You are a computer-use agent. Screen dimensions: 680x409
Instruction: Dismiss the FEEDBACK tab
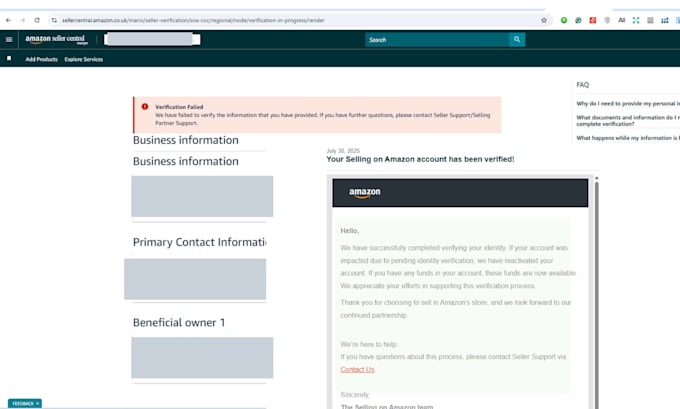[38, 403]
